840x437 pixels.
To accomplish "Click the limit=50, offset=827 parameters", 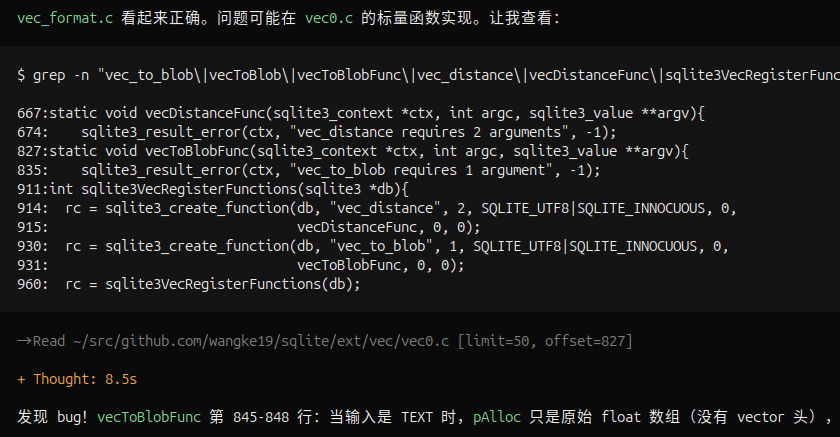I will click(545, 341).
